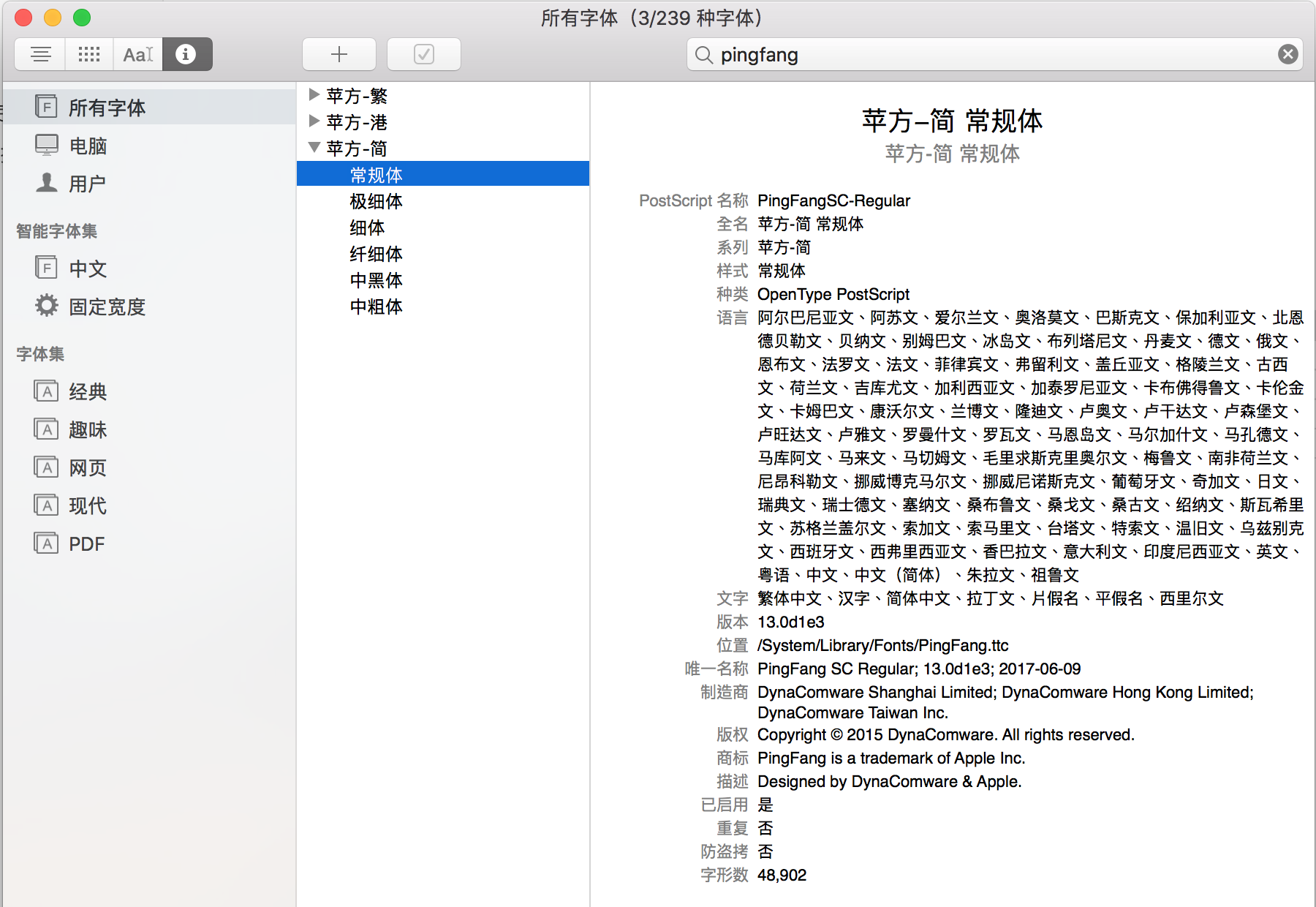Open the 固定宽度 smart collection
This screenshot has width=1316, height=907.
pyautogui.click(x=149, y=306)
